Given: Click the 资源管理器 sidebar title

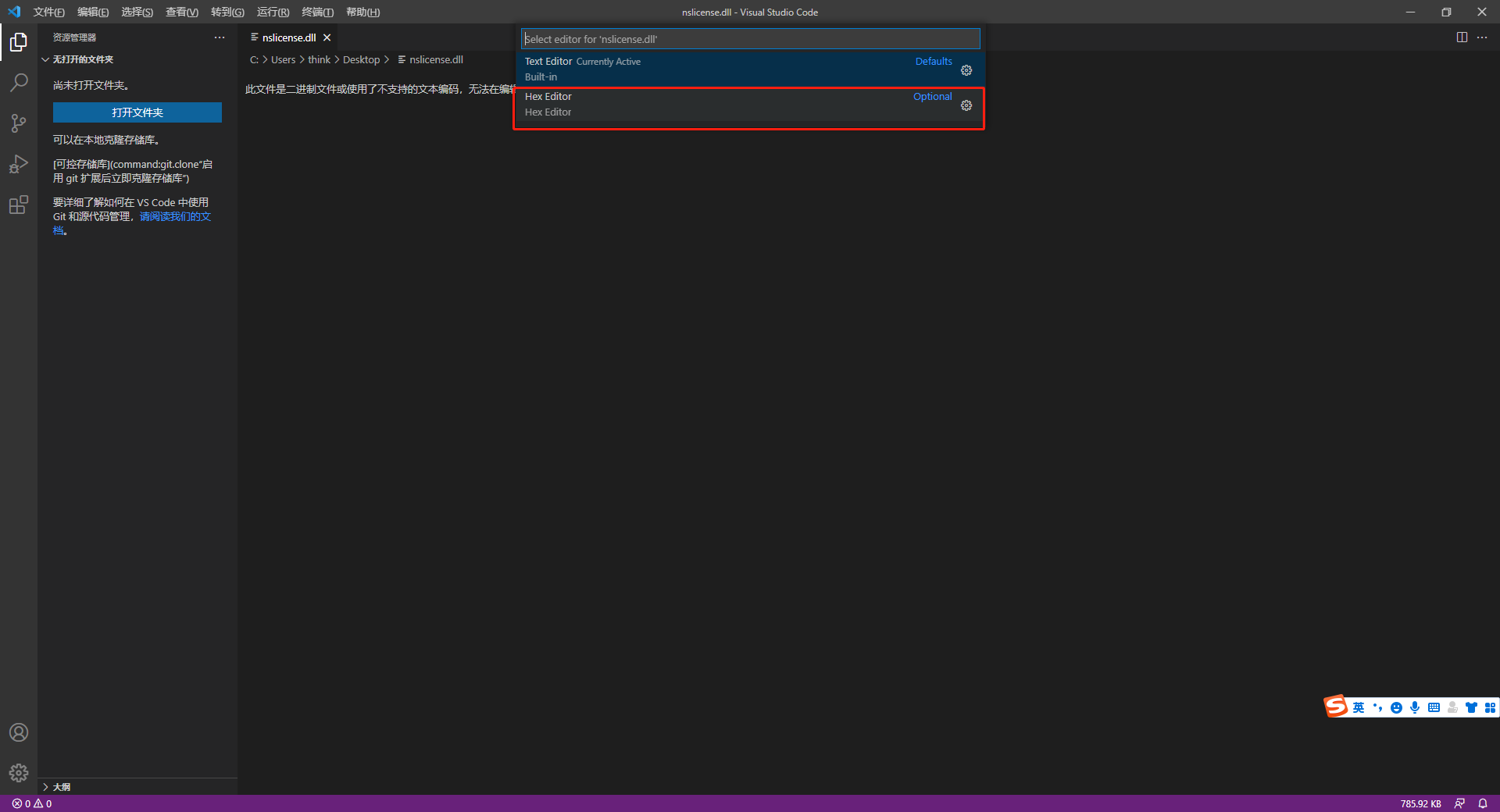Looking at the screenshot, I should (74, 37).
